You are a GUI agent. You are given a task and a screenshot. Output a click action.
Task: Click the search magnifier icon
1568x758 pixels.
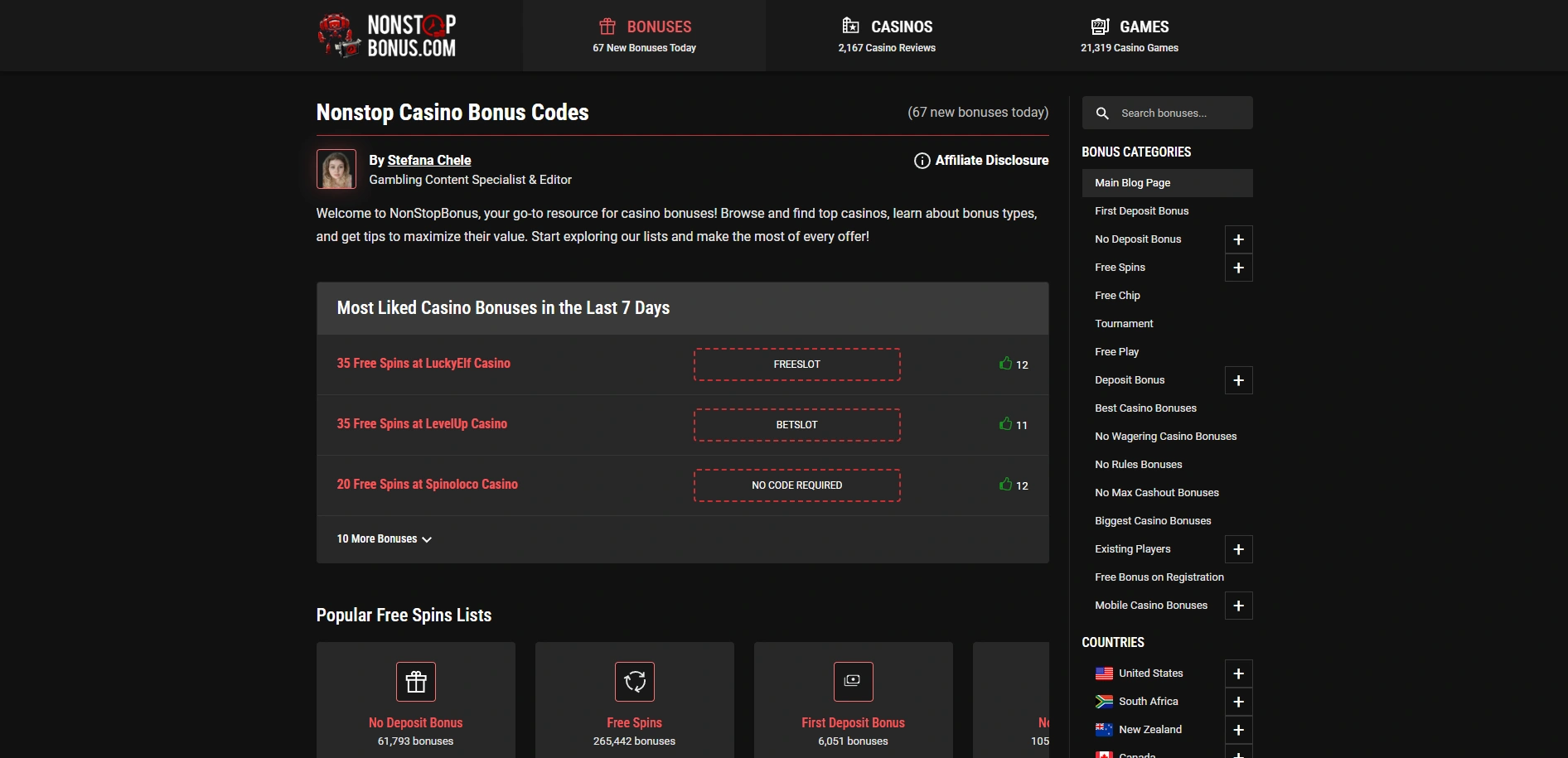click(1102, 113)
